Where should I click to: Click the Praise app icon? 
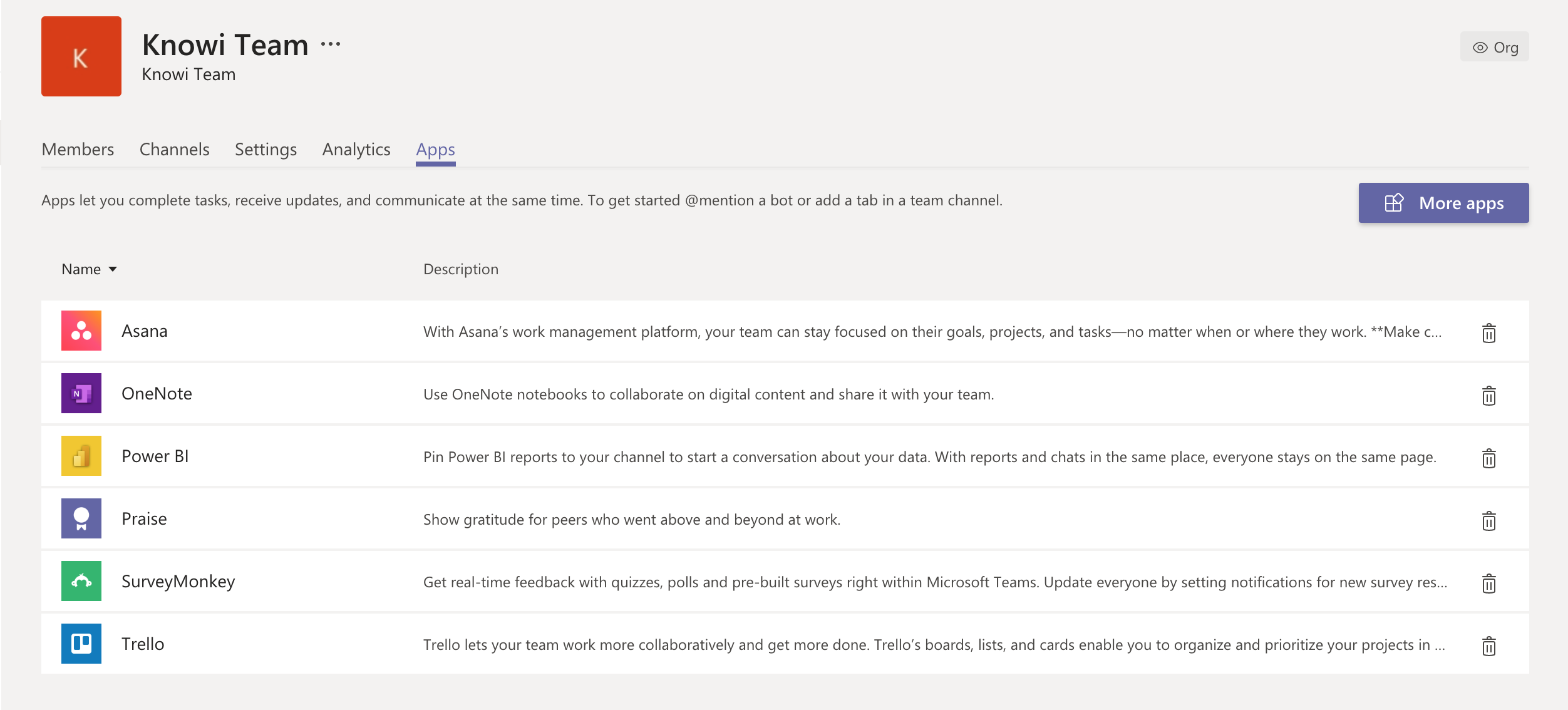coord(81,518)
